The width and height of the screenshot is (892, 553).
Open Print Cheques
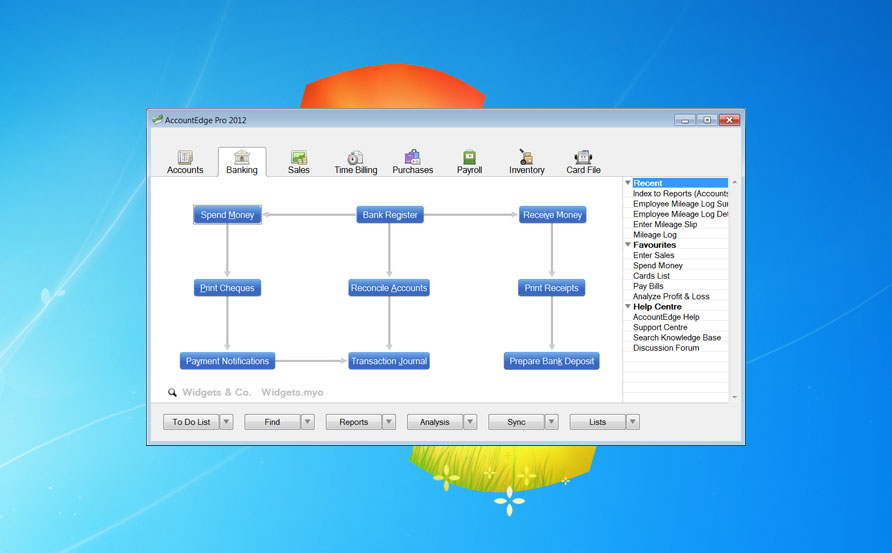[x=228, y=288]
